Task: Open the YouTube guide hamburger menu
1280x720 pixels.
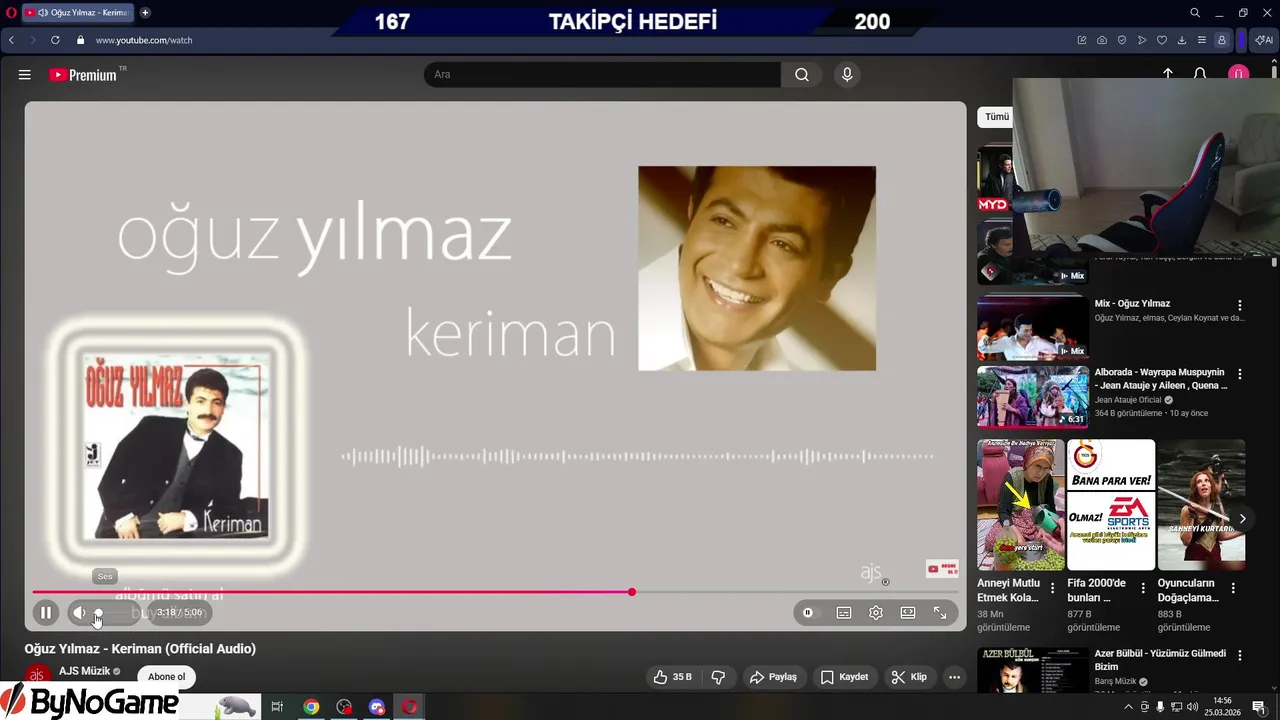Action: coord(25,75)
